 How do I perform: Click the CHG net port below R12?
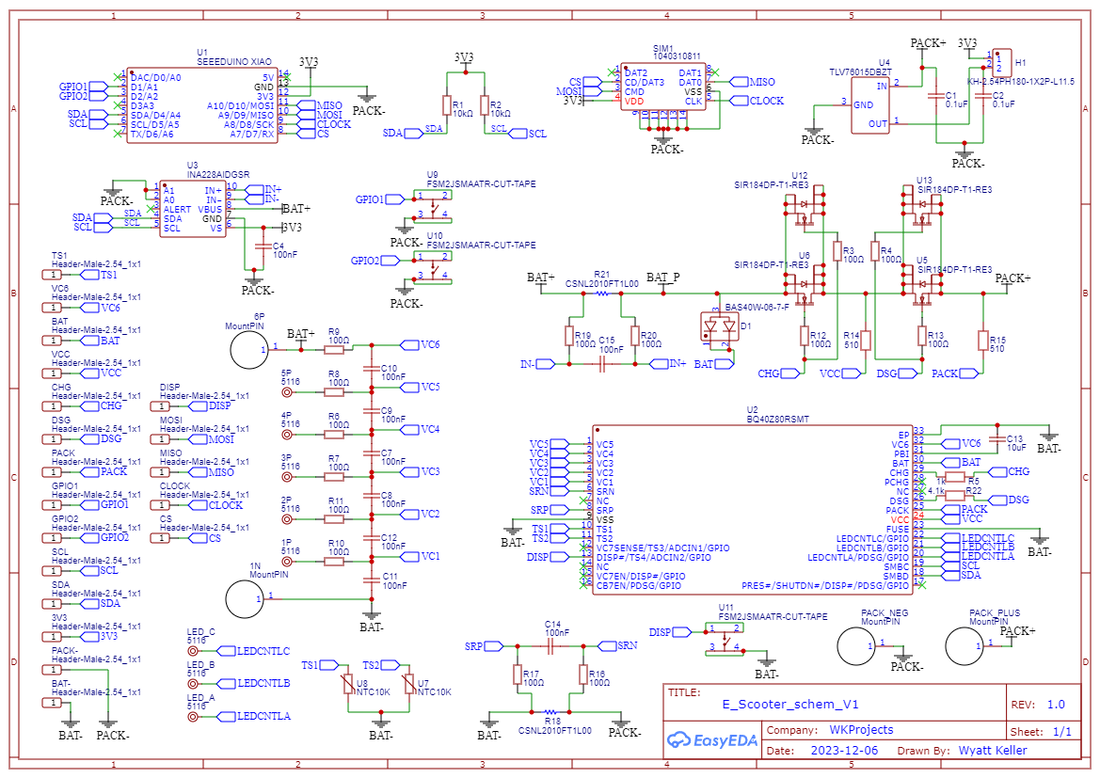[x=779, y=373]
